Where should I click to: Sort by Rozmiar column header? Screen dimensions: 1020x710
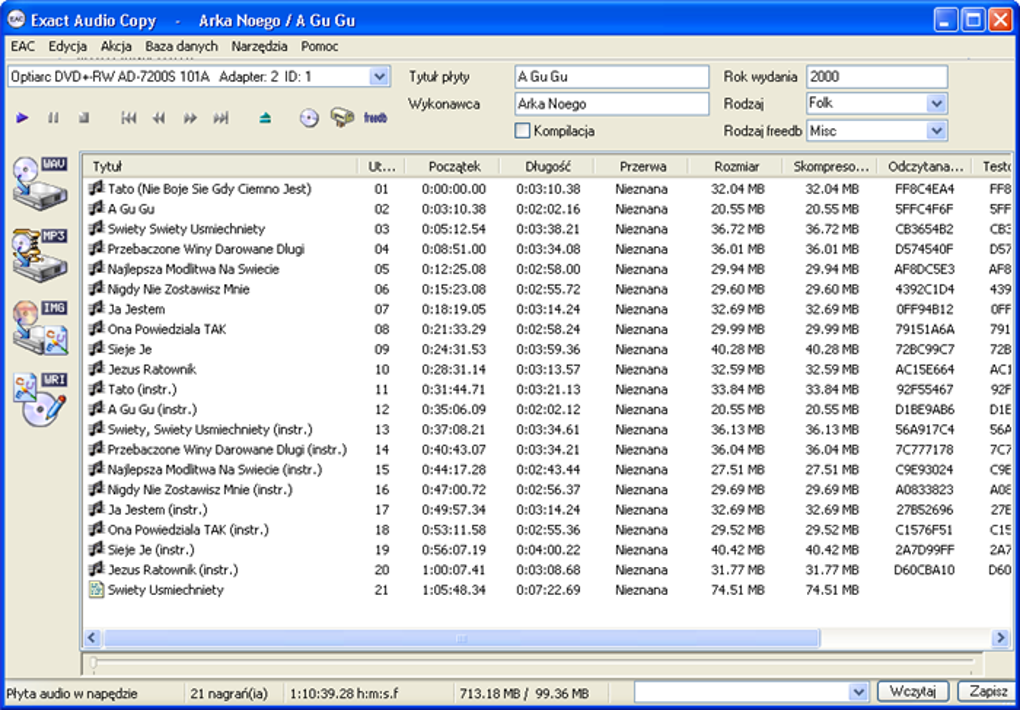pos(736,167)
